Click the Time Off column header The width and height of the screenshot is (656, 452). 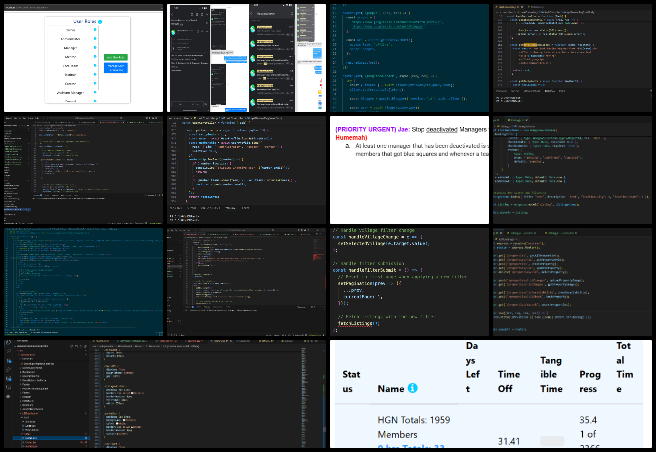pyautogui.click(x=508, y=381)
